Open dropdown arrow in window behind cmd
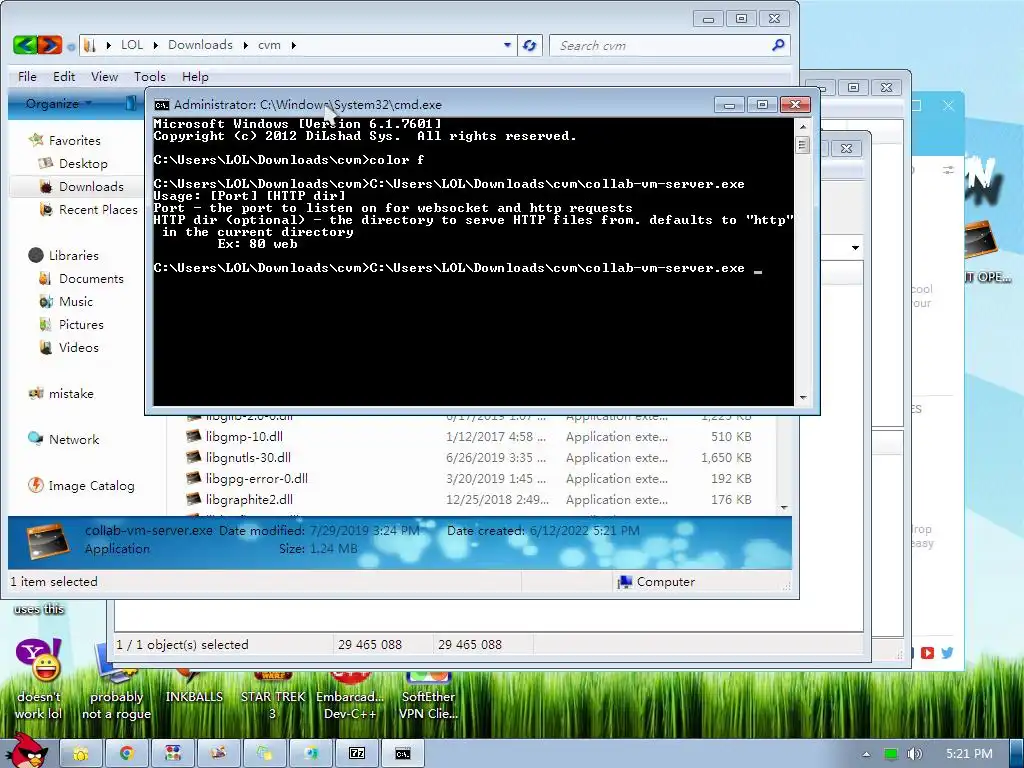1024x768 pixels. tap(855, 248)
